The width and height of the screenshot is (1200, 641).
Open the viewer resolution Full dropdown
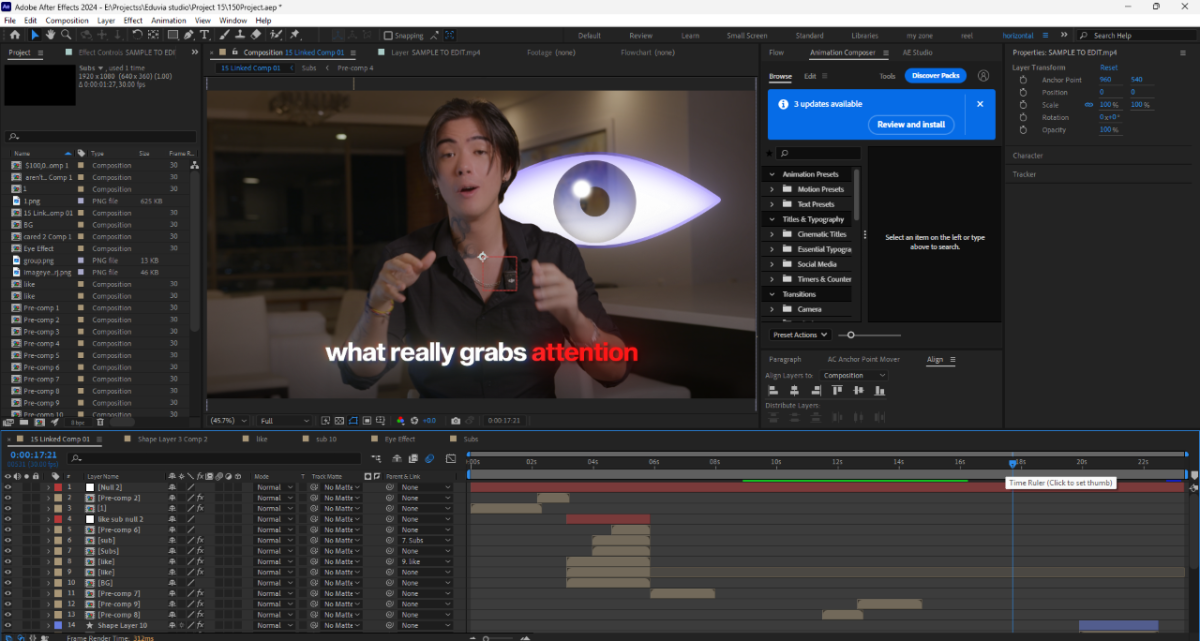284,421
